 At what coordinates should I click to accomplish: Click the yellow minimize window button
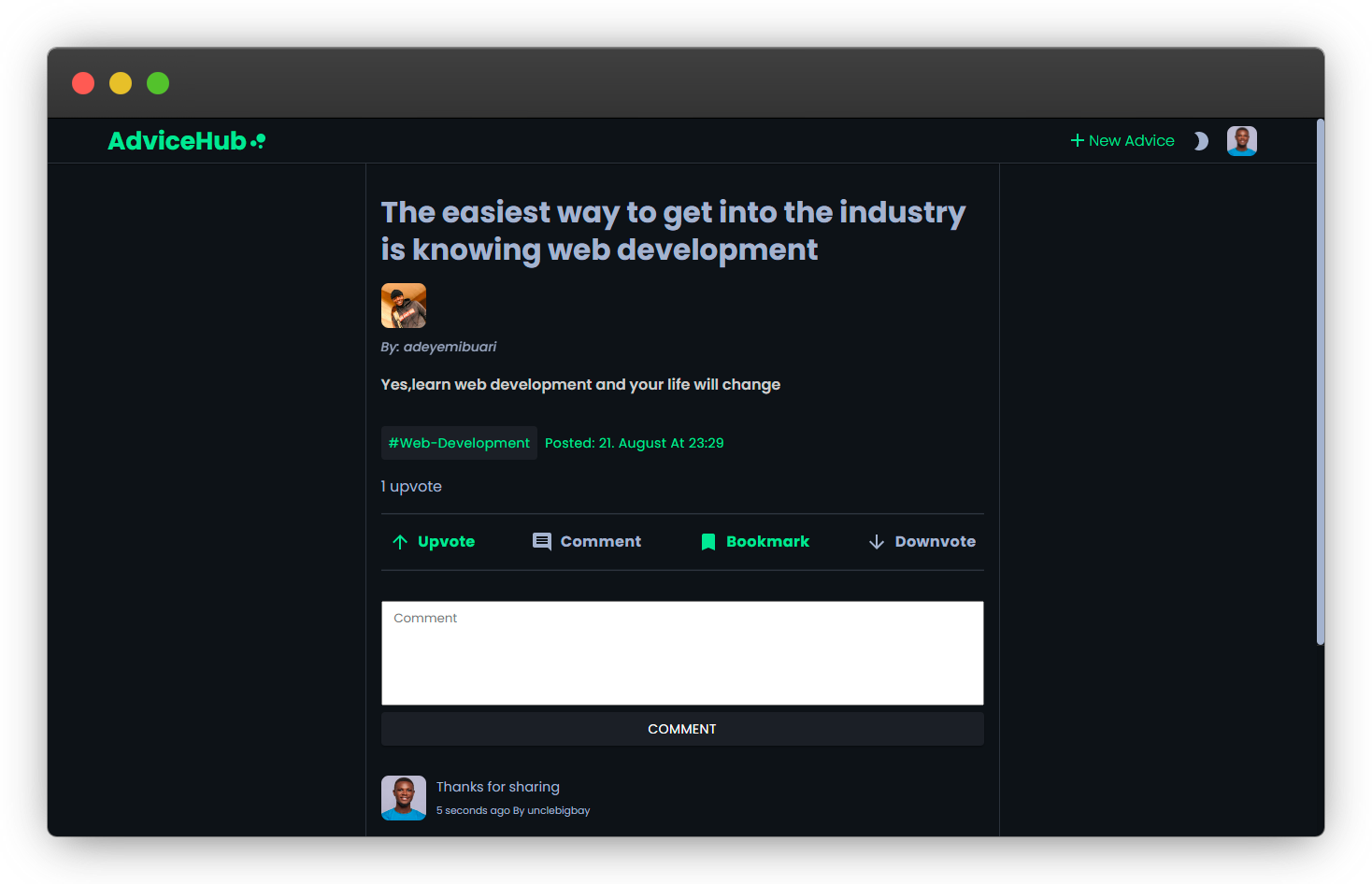[x=121, y=83]
